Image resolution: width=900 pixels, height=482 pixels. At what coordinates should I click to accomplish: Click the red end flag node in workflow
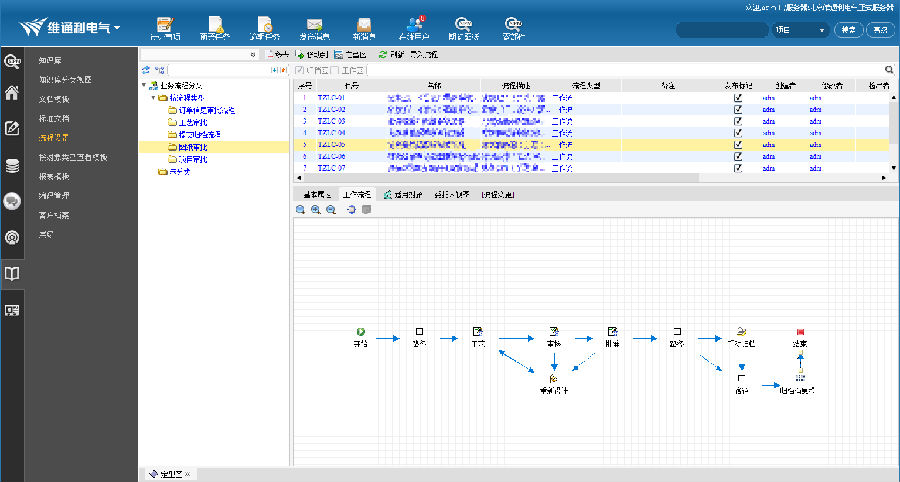point(799,331)
